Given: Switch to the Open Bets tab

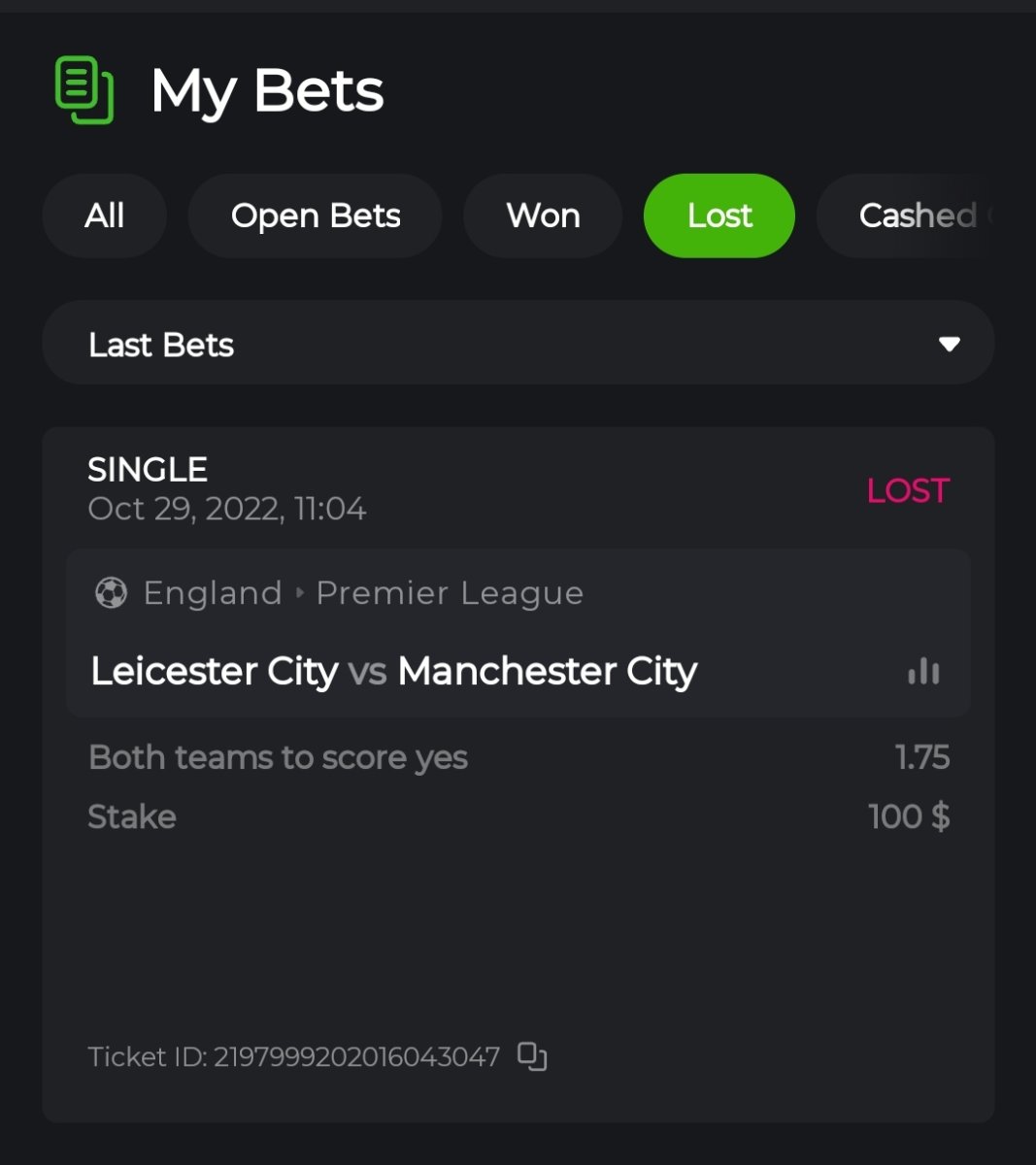Looking at the screenshot, I should click(x=315, y=216).
